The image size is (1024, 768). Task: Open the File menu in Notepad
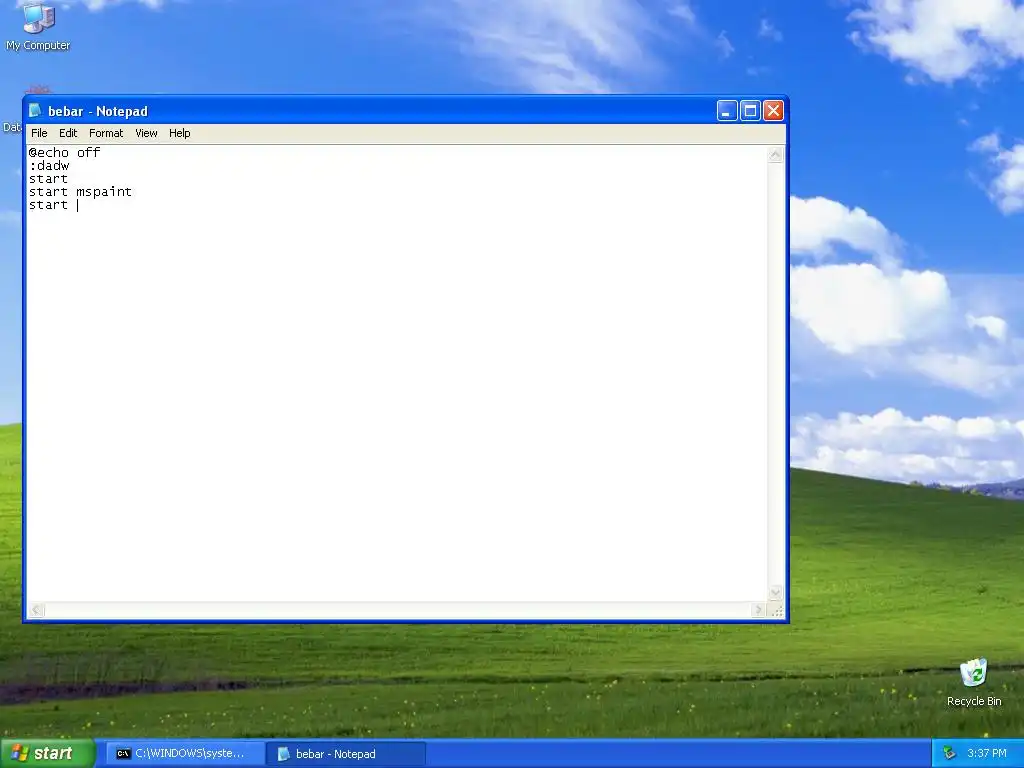[39, 133]
